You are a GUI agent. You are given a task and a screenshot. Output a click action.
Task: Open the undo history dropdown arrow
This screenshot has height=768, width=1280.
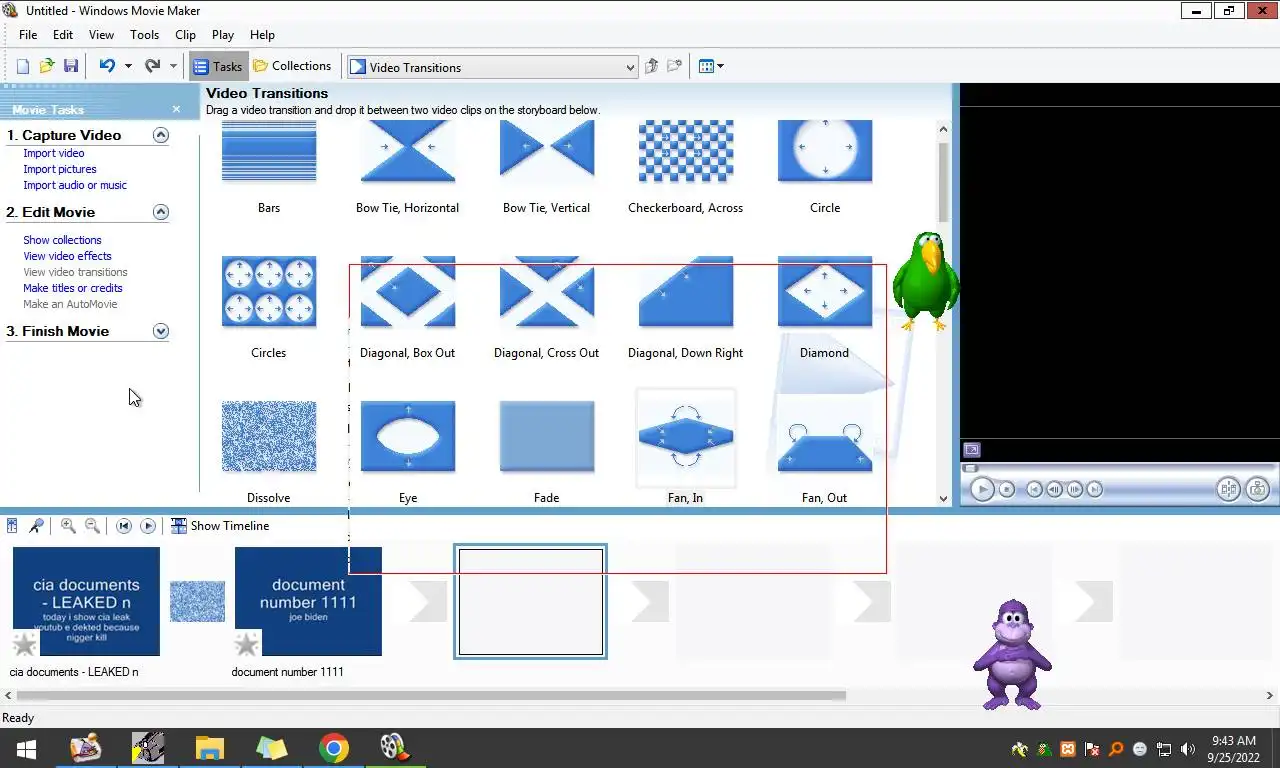(x=128, y=66)
